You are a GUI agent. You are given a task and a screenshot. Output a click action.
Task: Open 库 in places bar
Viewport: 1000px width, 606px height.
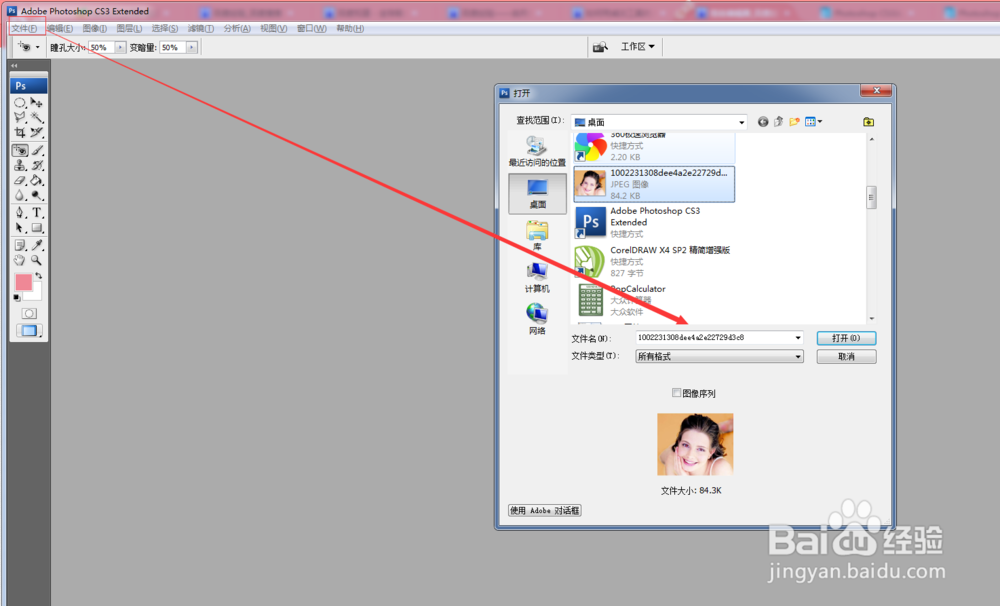537,235
